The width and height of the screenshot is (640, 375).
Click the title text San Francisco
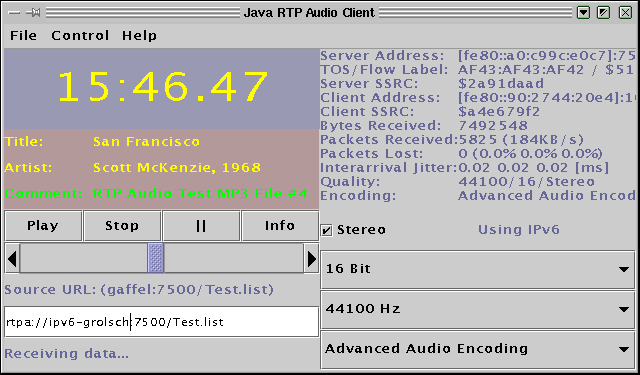click(x=147, y=142)
